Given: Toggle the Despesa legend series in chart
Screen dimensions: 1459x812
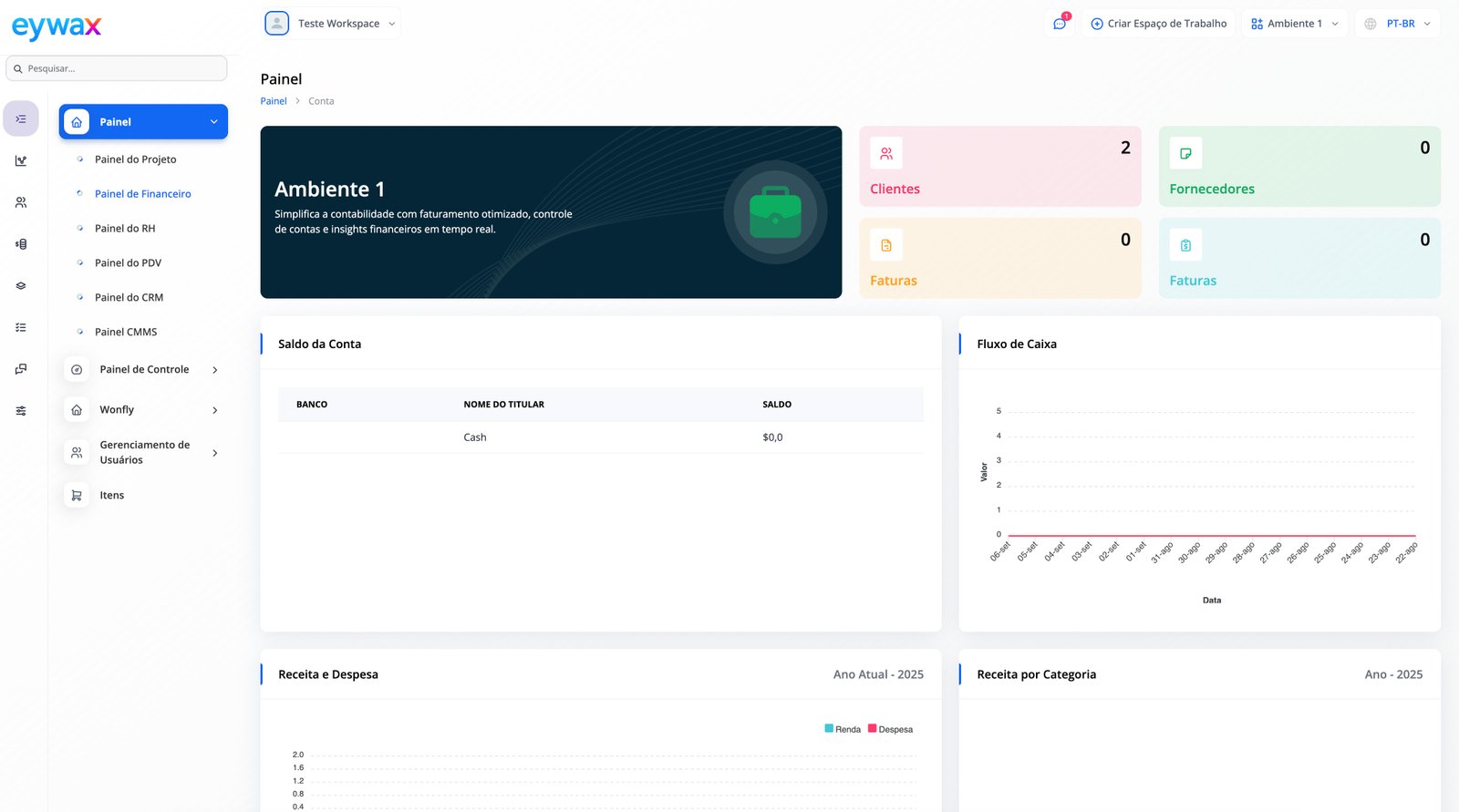Looking at the screenshot, I should point(890,729).
